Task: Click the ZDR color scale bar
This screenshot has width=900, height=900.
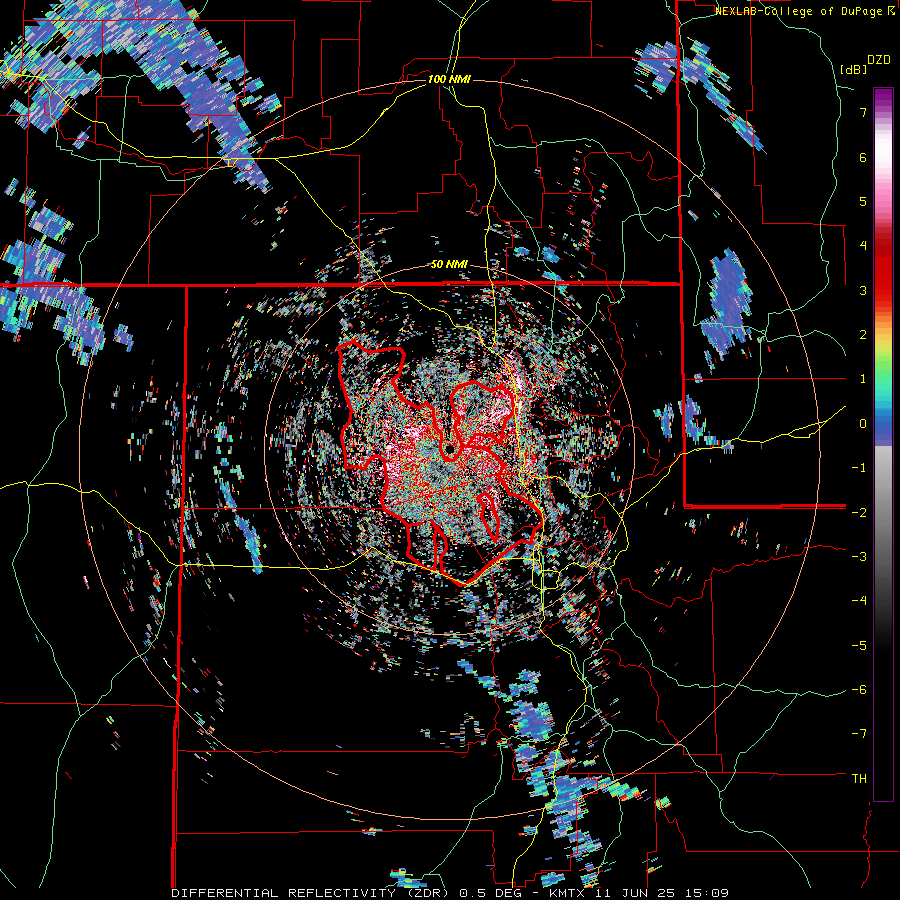Action: [x=883, y=444]
